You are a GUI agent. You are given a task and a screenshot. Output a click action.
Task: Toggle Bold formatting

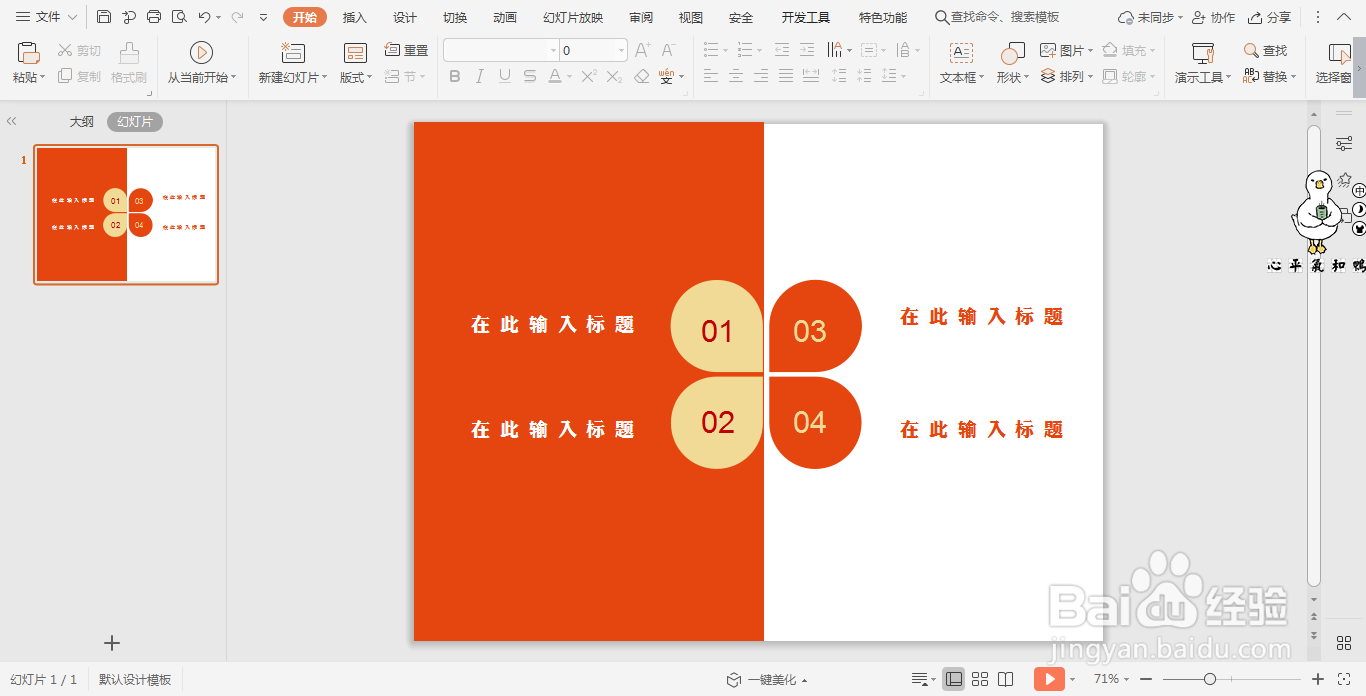pyautogui.click(x=455, y=76)
